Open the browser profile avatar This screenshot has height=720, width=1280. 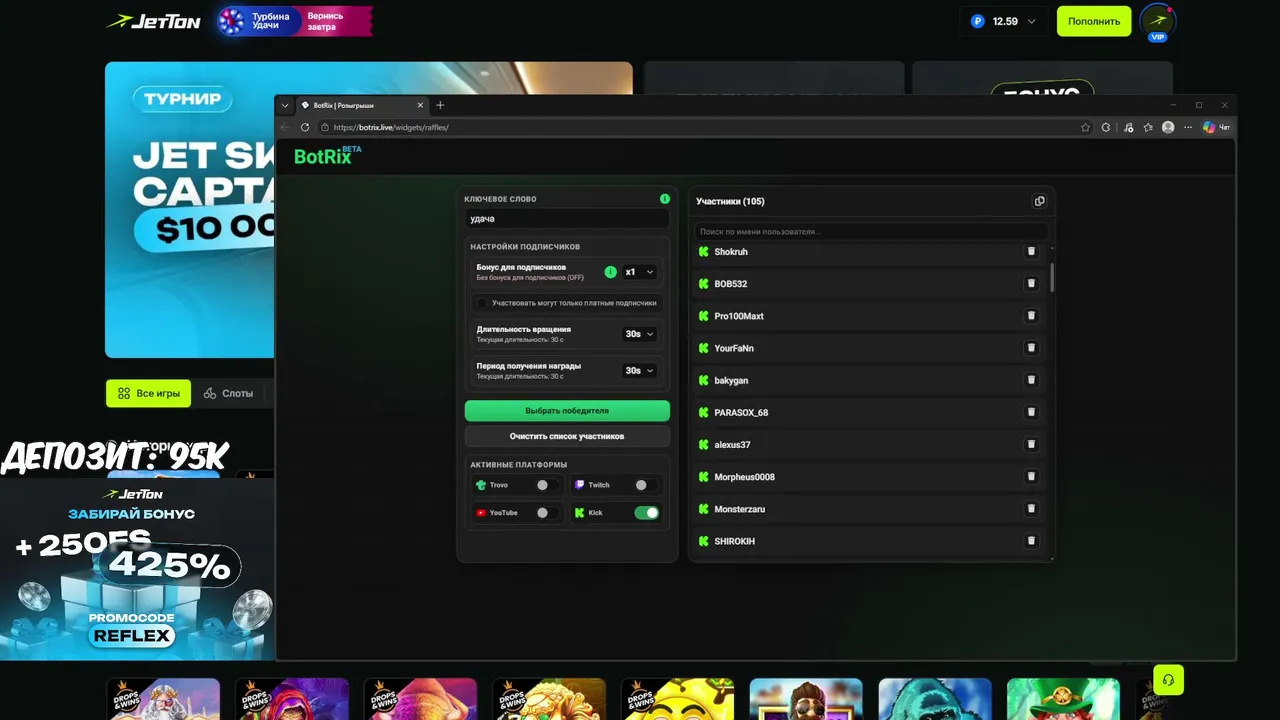click(x=1168, y=127)
